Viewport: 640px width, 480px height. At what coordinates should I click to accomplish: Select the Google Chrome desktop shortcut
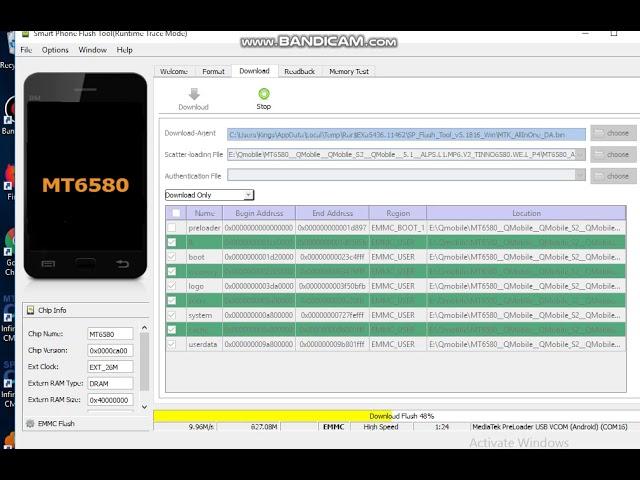[x=10, y=253]
